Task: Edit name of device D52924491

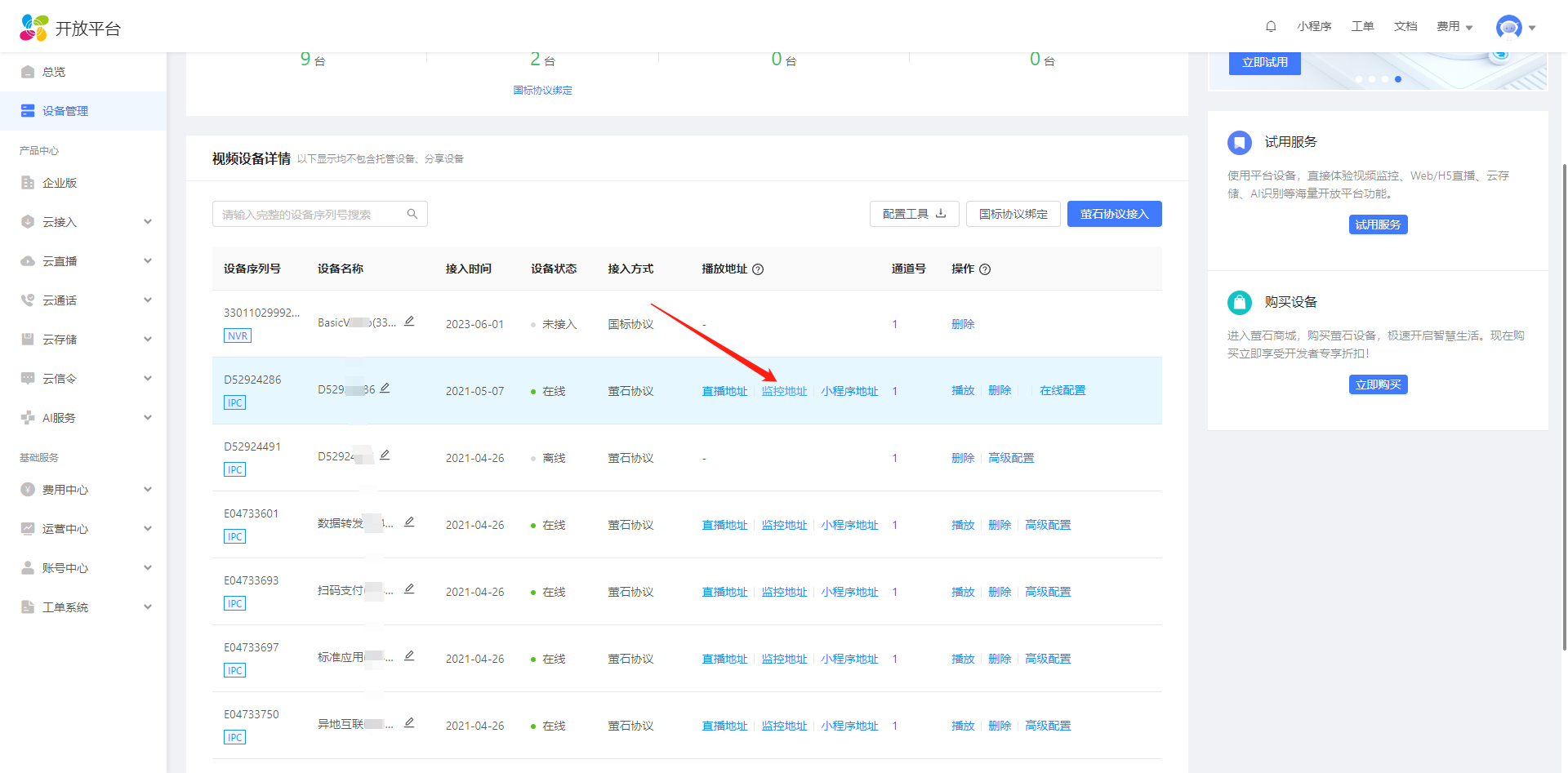Action: pyautogui.click(x=385, y=455)
